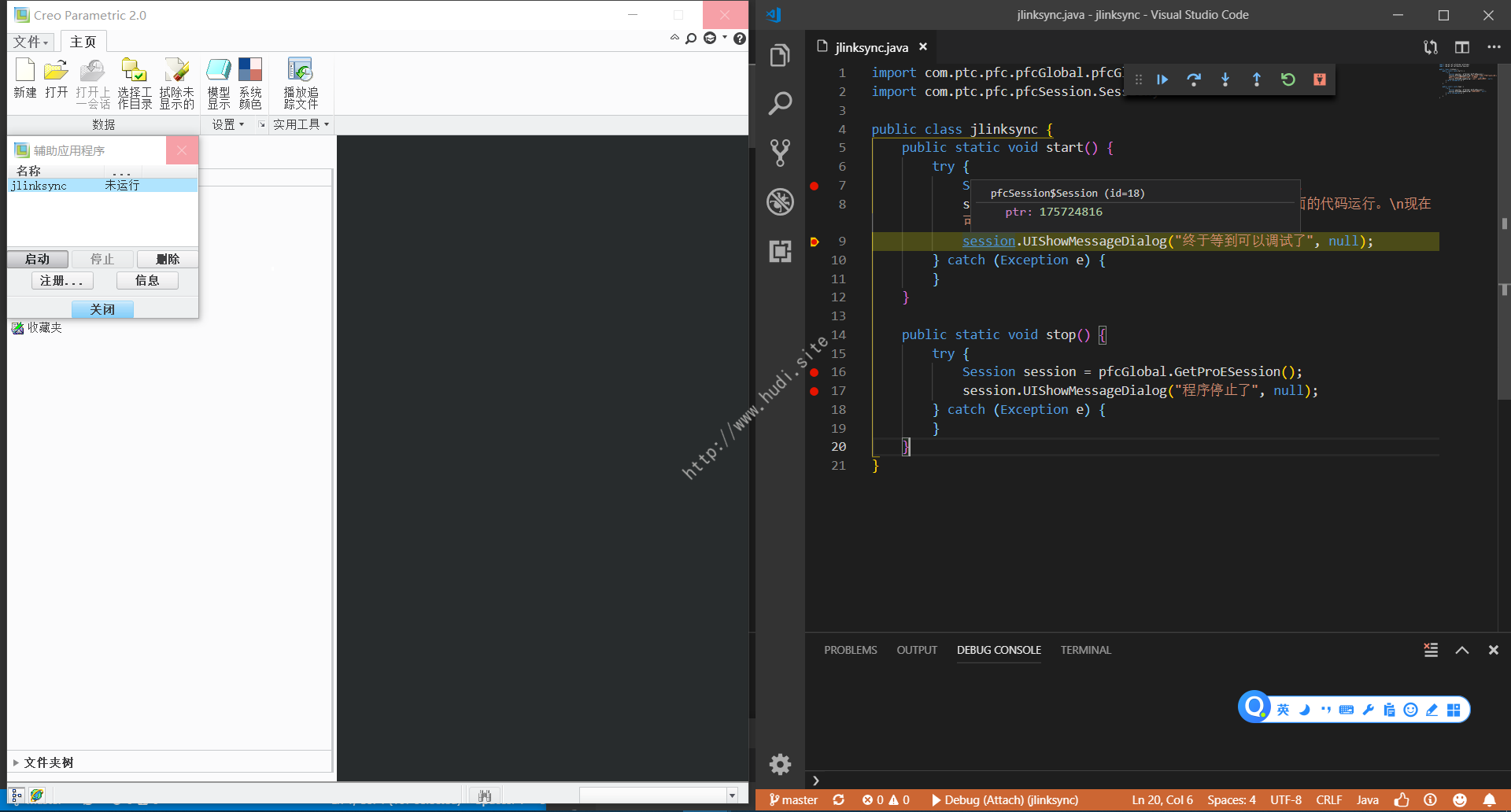
Task: Toggle breakpoint on current line 9
Action: [815, 242]
